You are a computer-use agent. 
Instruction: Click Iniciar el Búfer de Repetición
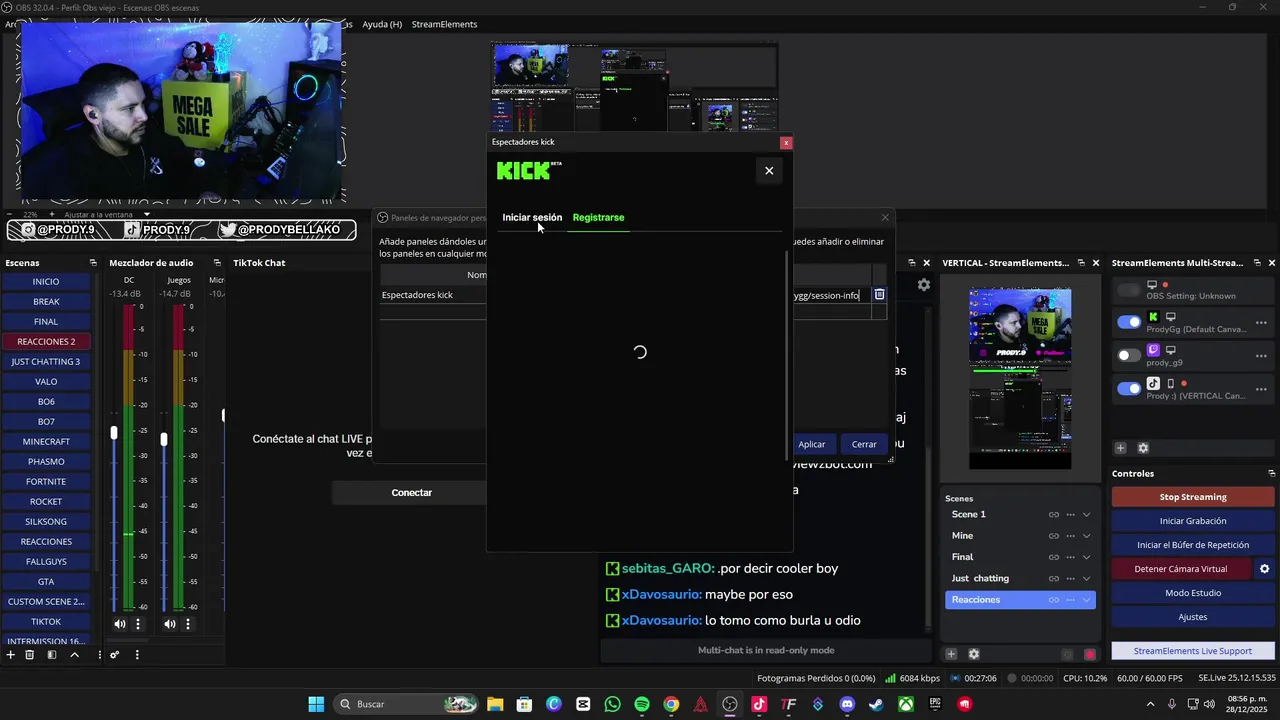click(1193, 545)
